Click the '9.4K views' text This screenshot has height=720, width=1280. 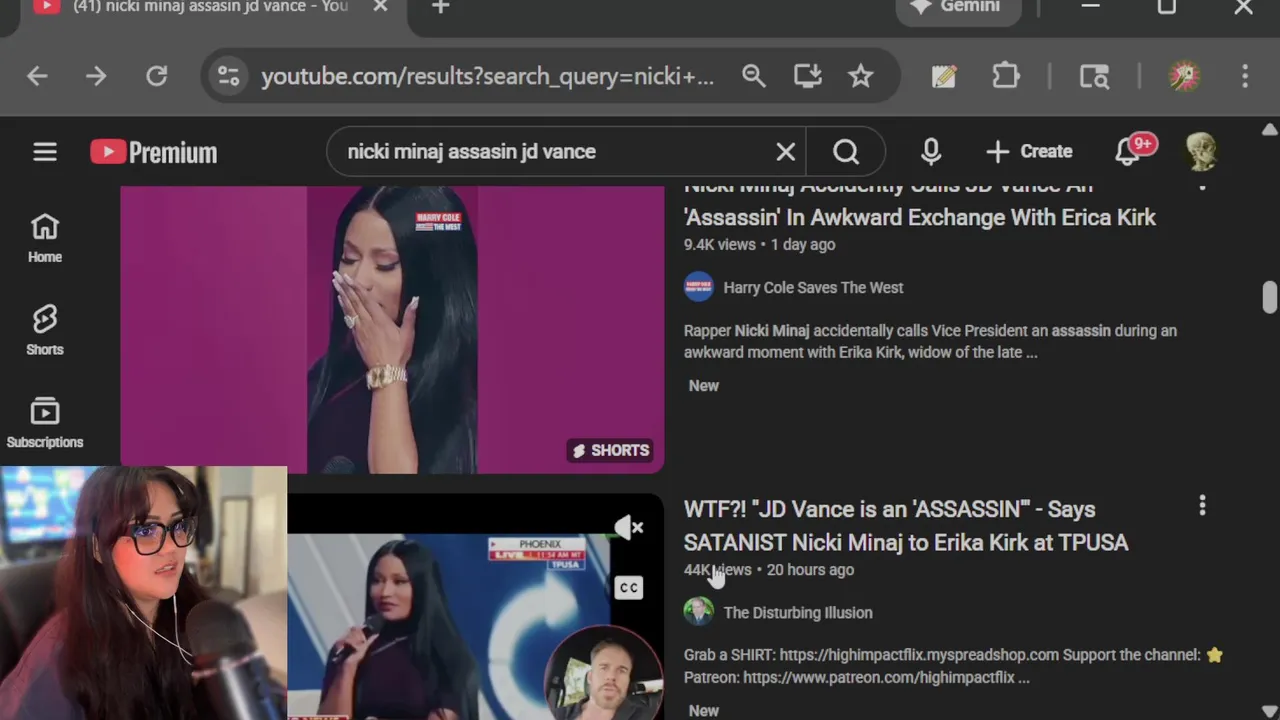(720, 244)
